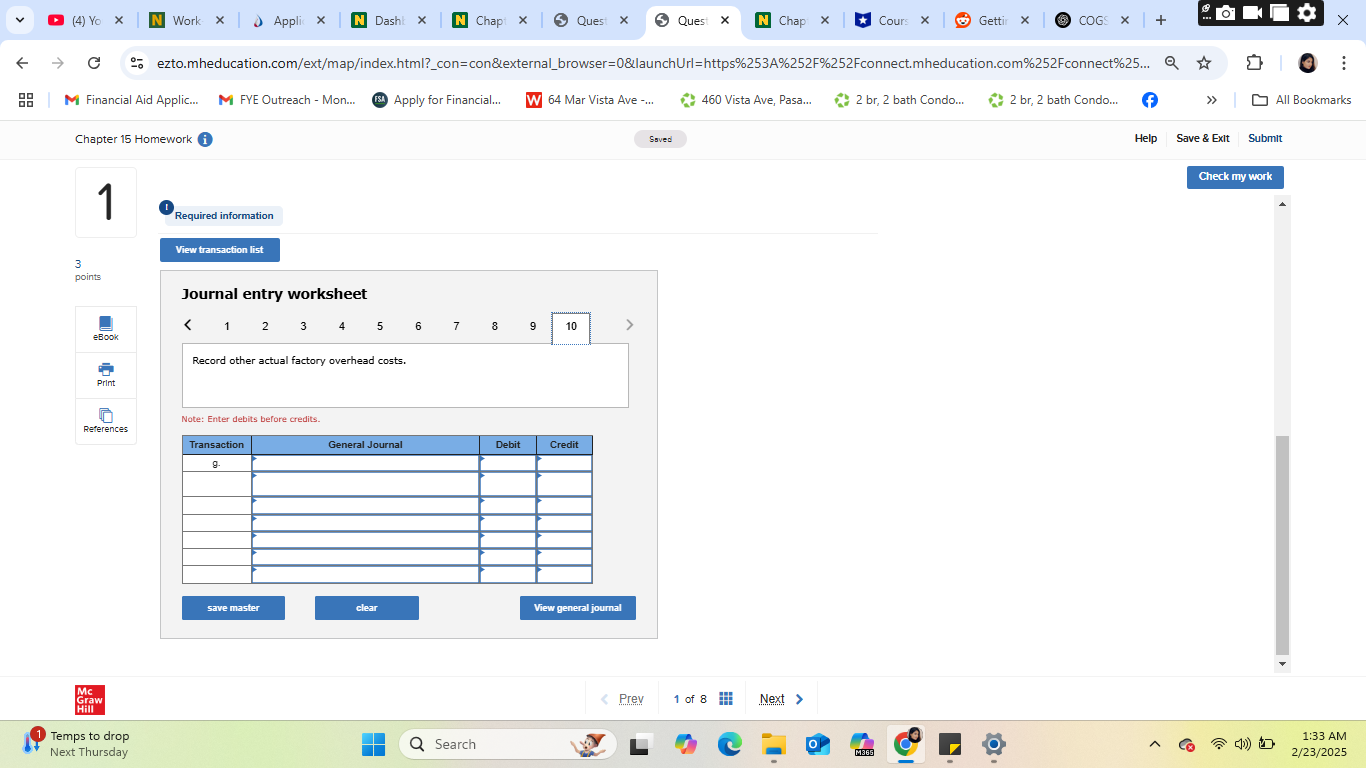Bookmark this page with the star icon
1366x768 pixels.
point(1204,63)
